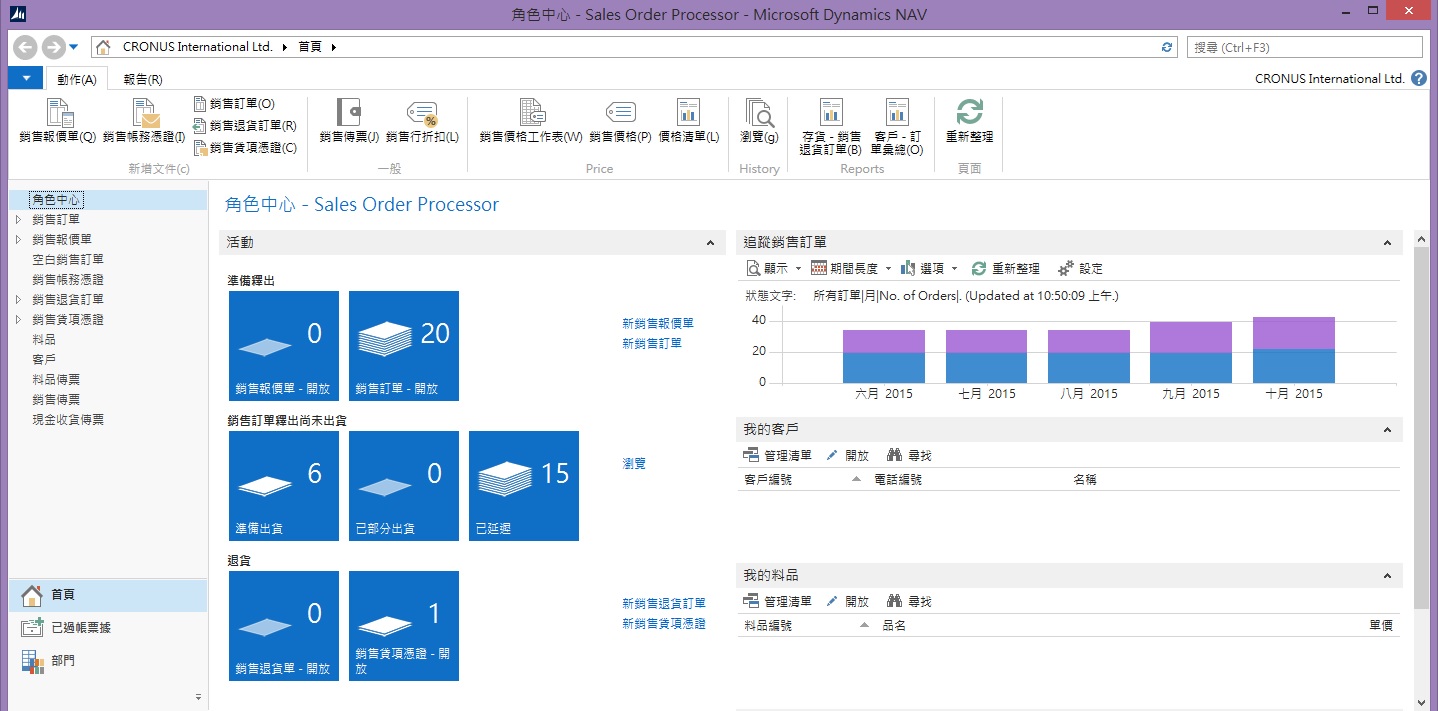Click the purple bar for 十月 2015

tap(1293, 333)
